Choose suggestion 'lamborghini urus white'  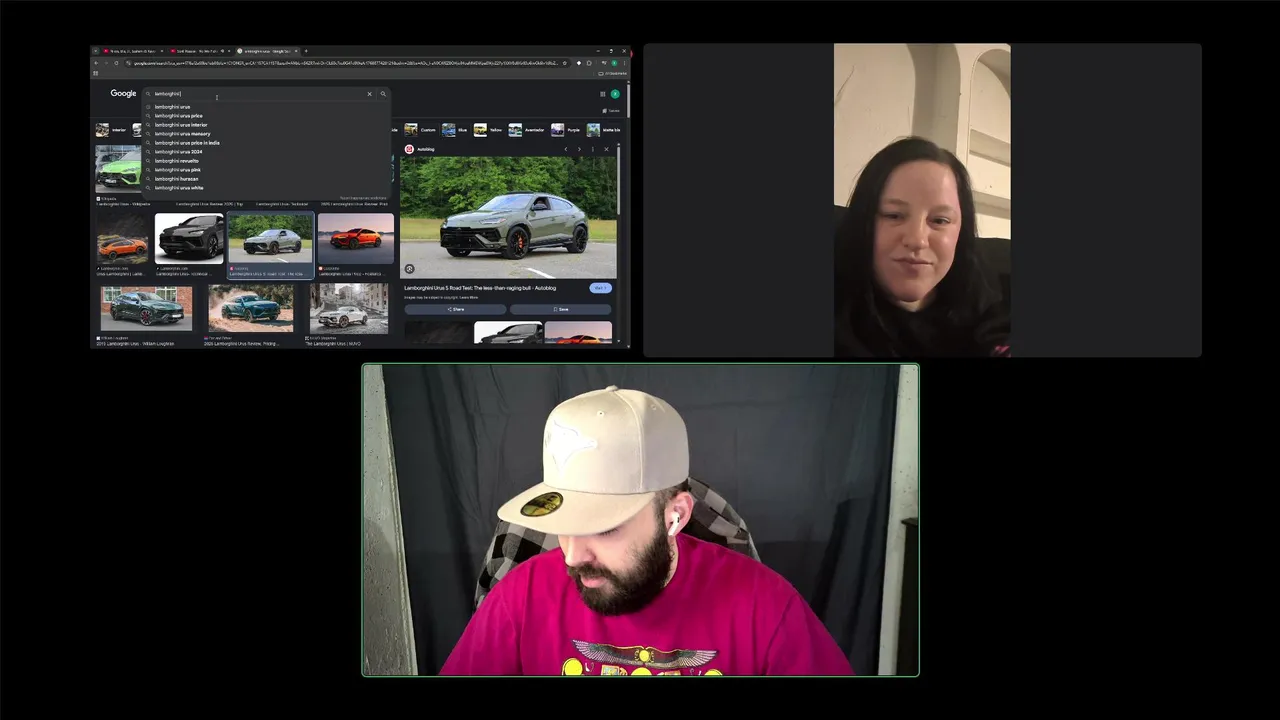[x=178, y=188]
